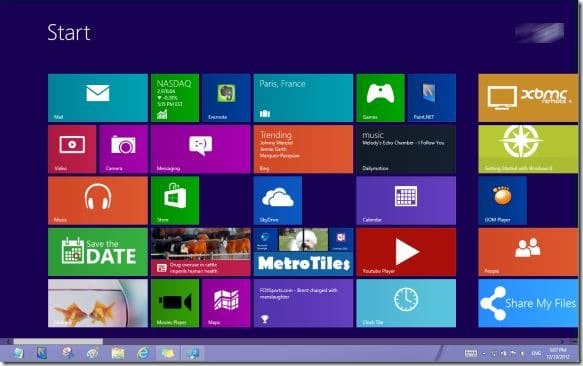Open the MetroTiles tile

click(x=303, y=252)
